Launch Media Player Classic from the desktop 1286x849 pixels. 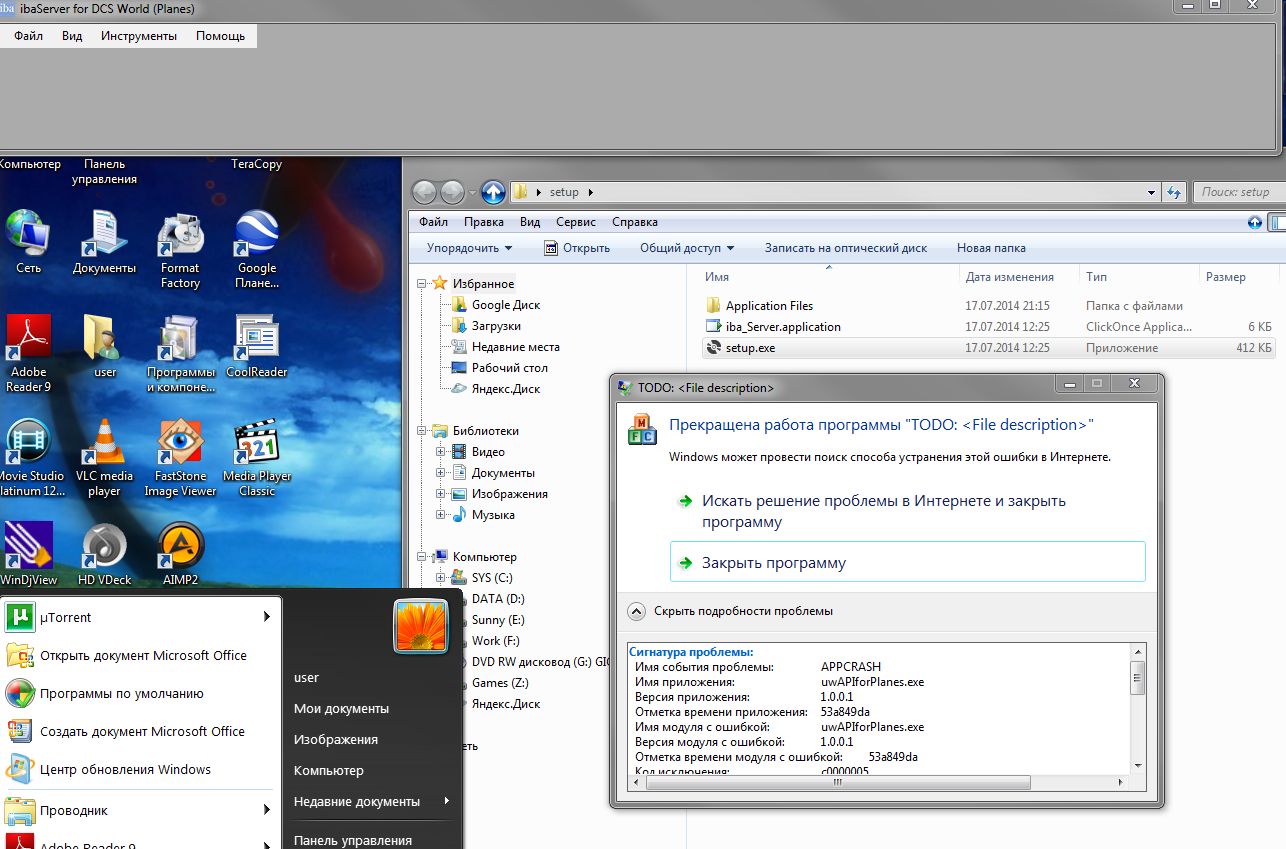tap(257, 457)
